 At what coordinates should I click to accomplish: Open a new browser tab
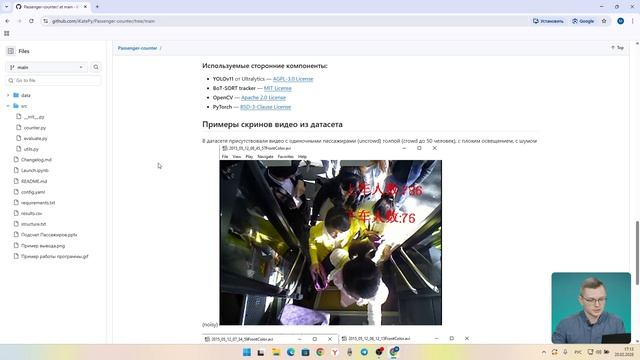(x=97, y=7)
